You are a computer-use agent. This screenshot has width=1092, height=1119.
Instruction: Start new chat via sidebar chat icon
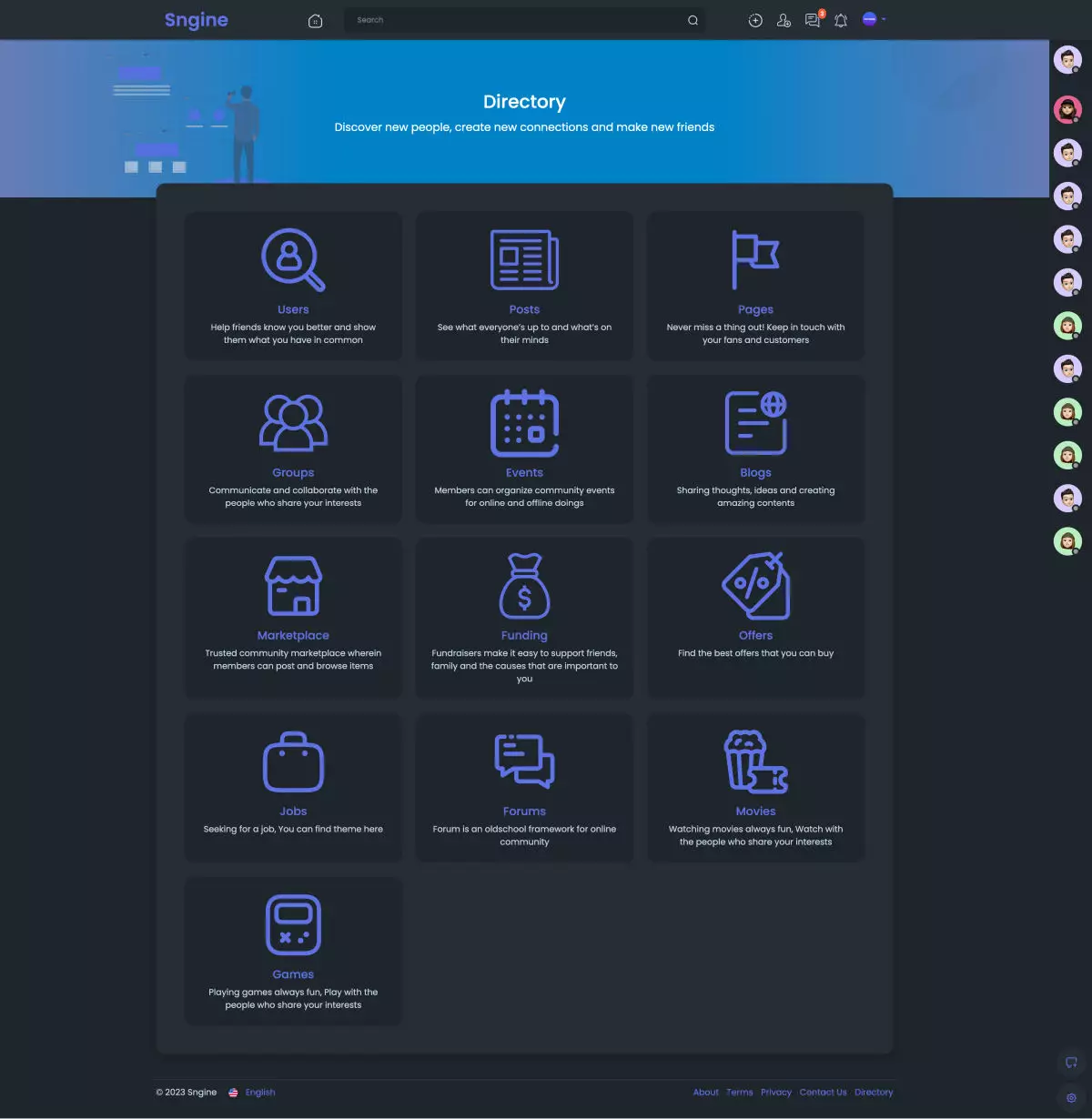1071,1063
